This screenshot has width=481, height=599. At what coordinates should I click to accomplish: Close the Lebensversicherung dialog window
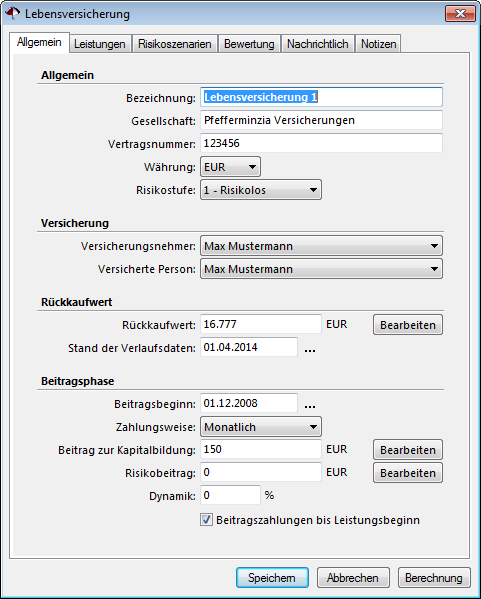click(x=460, y=14)
